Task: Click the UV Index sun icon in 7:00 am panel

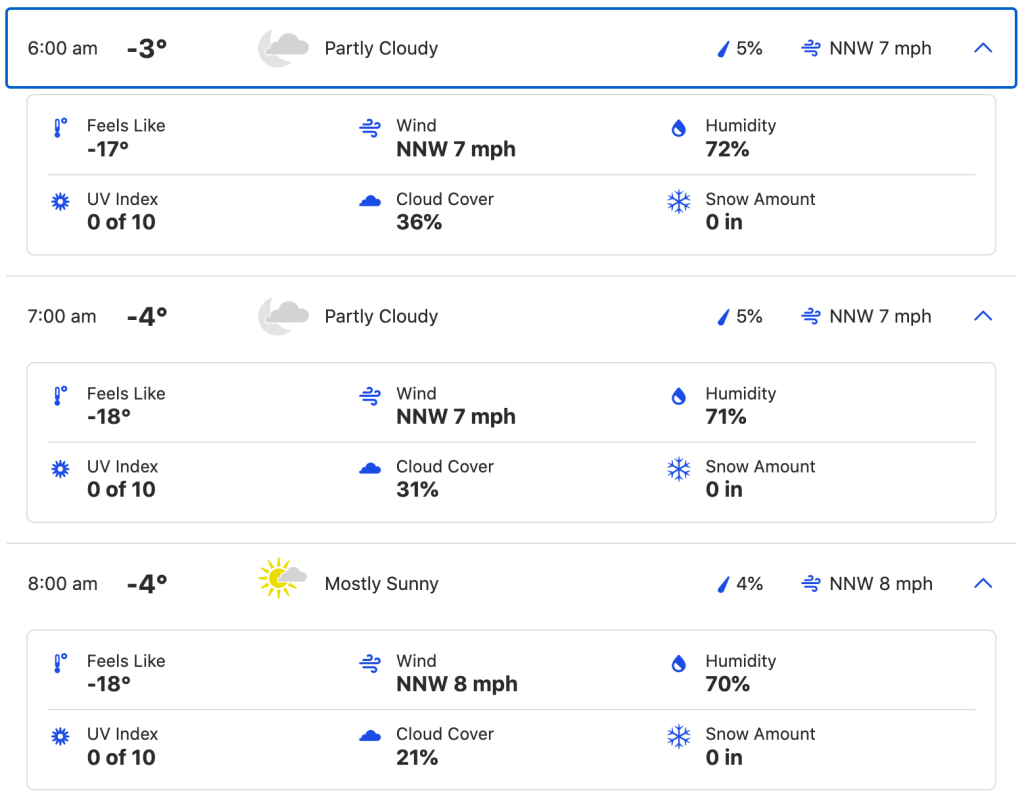Action: (60, 469)
